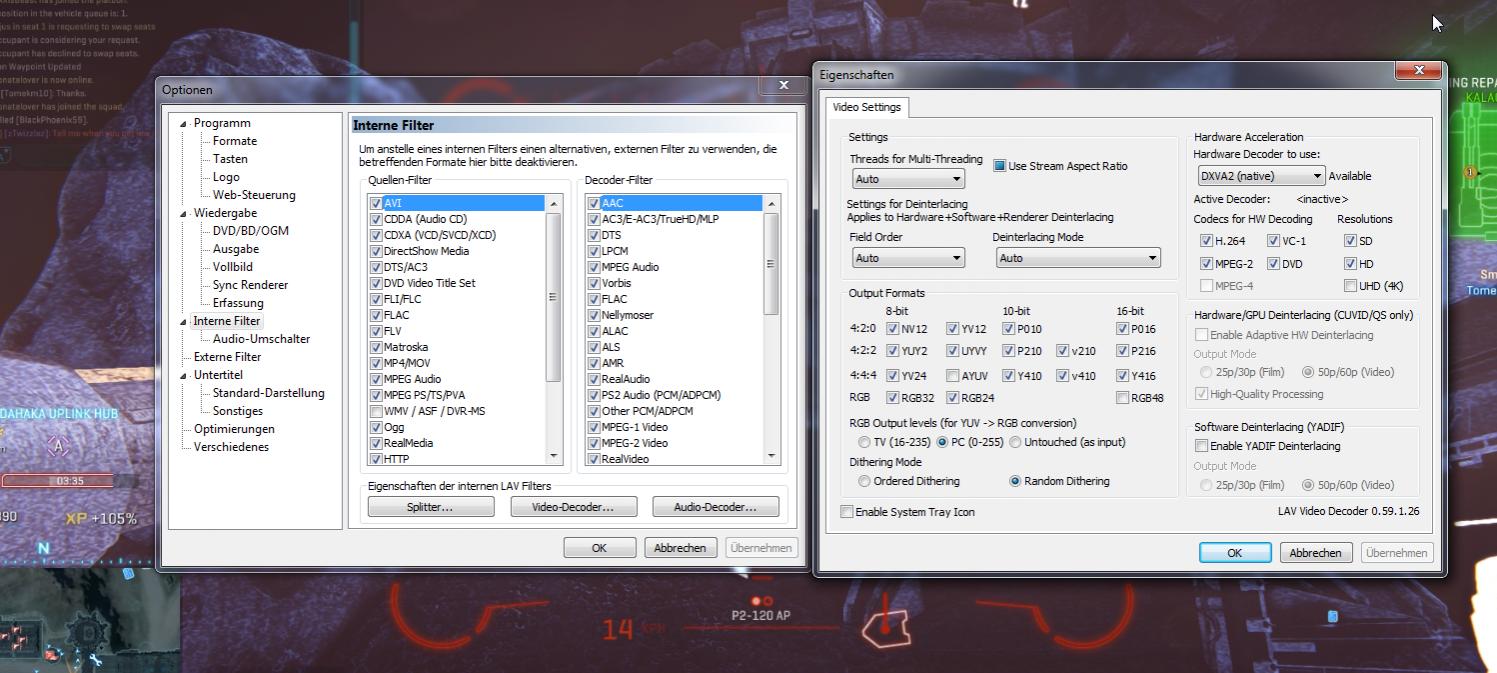Image resolution: width=1497 pixels, height=673 pixels.
Task: Click Decoder-Filter scrollbar down arrow
Action: tap(771, 456)
